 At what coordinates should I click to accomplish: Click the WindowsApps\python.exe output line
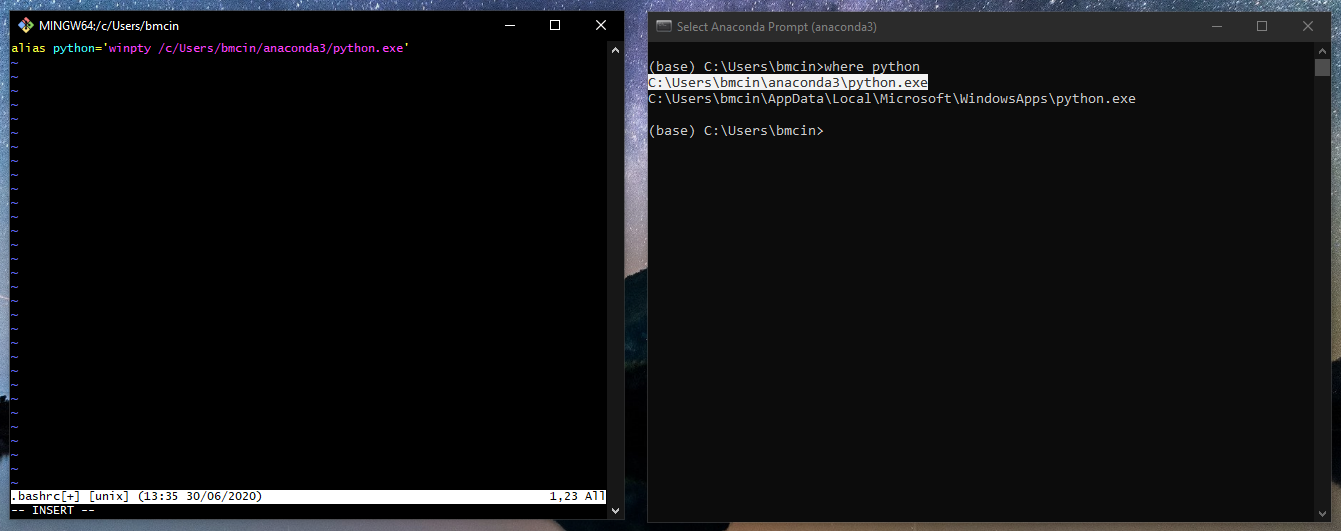[x=891, y=99]
